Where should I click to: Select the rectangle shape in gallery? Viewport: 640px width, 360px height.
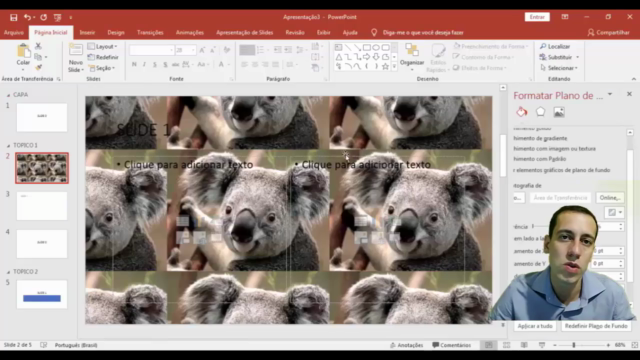click(367, 47)
